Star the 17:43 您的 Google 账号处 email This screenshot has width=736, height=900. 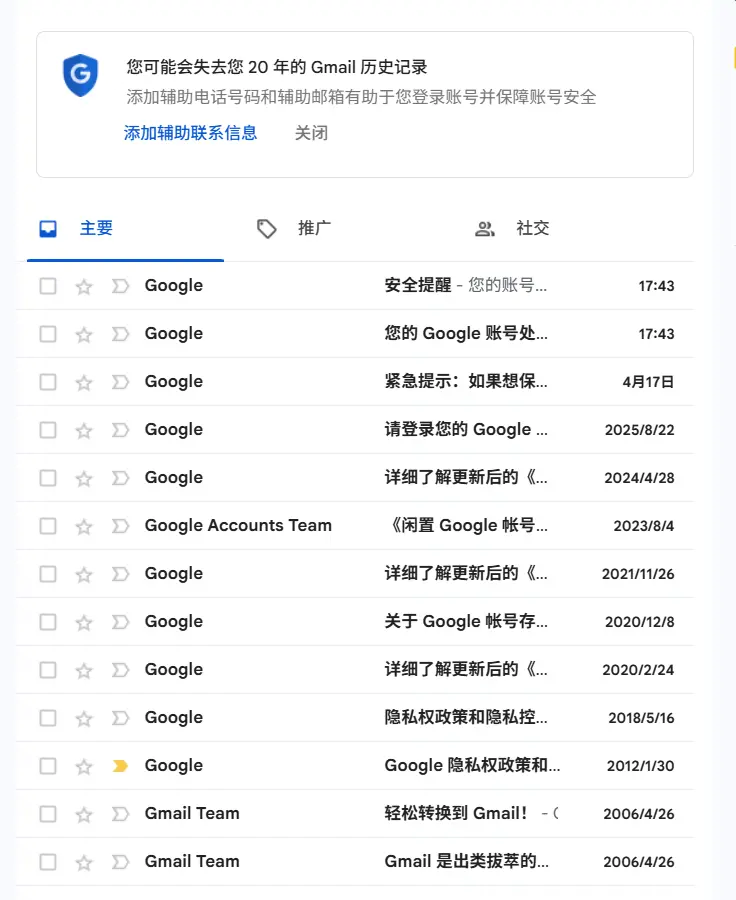(84, 334)
